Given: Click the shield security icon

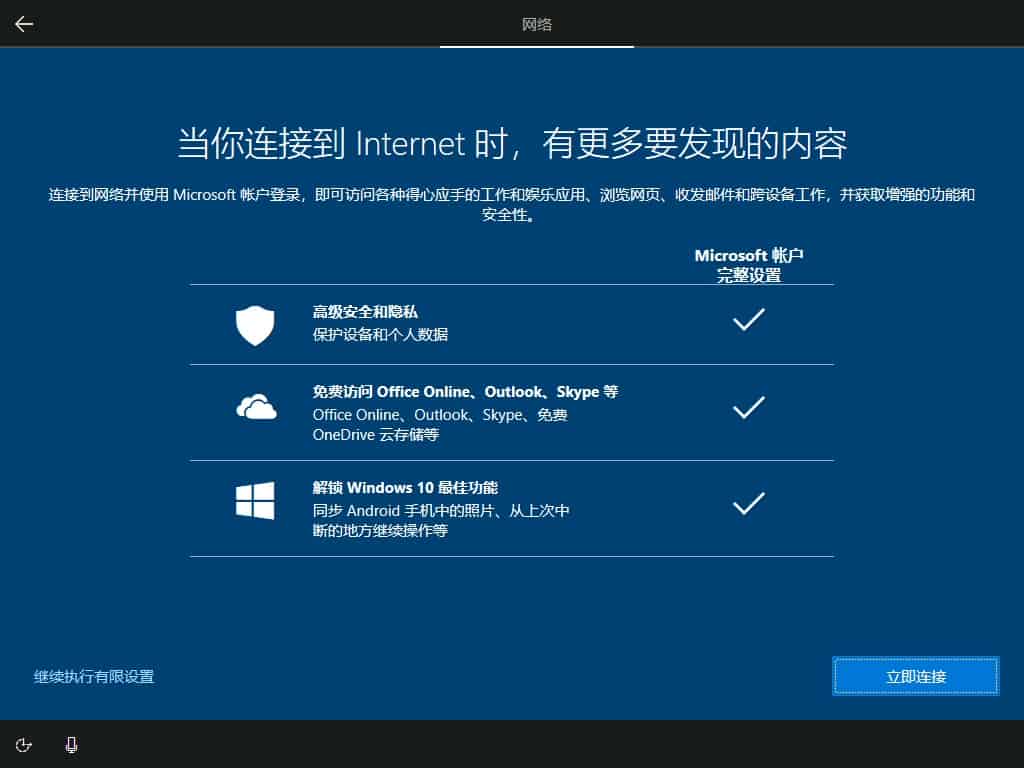Looking at the screenshot, I should pos(255,325).
